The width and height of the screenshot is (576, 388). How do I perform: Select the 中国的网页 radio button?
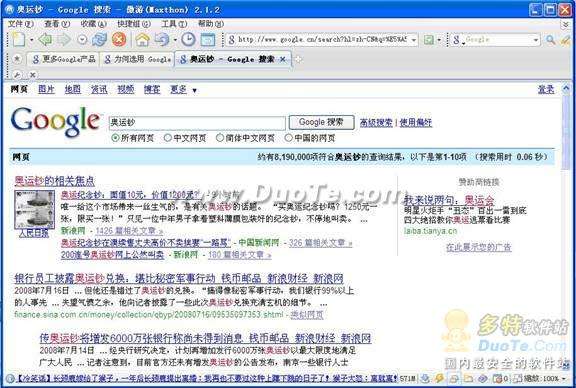point(288,138)
